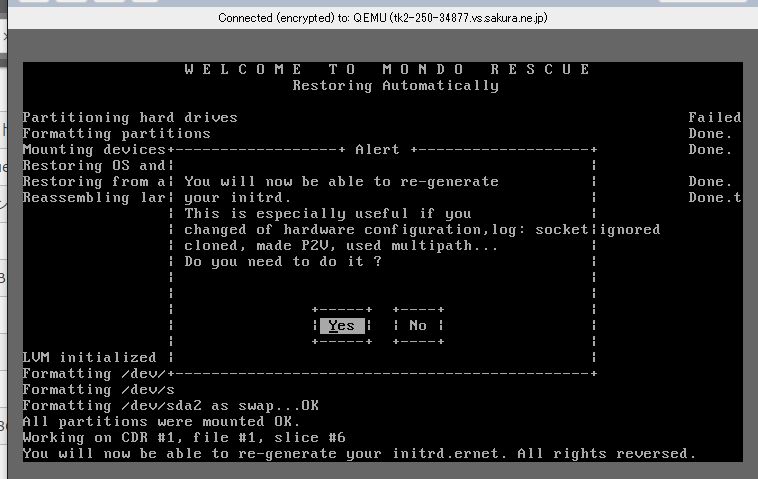The height and width of the screenshot is (479, 758).
Task: Click 'cloned, made P2V, used multipath...' line
Action: pos(341,245)
